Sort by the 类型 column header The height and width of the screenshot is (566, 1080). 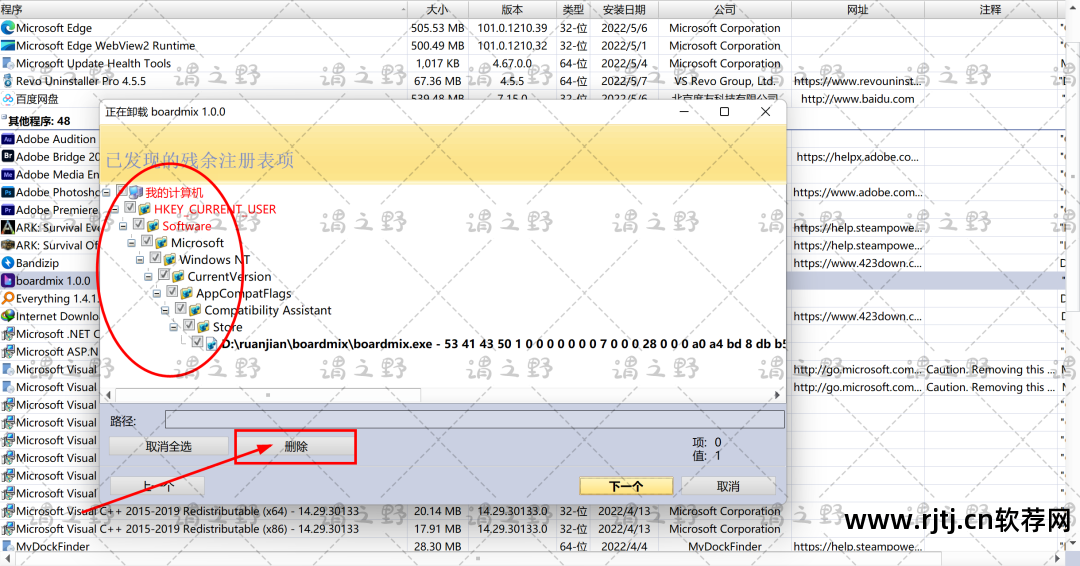click(573, 10)
